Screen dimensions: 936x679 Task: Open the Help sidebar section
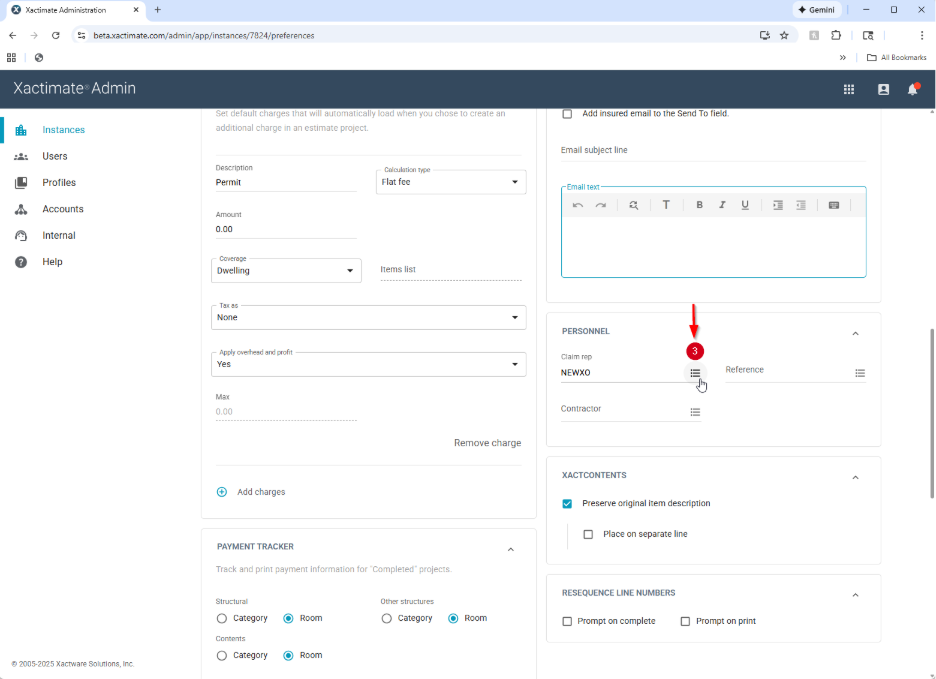click(x=52, y=262)
